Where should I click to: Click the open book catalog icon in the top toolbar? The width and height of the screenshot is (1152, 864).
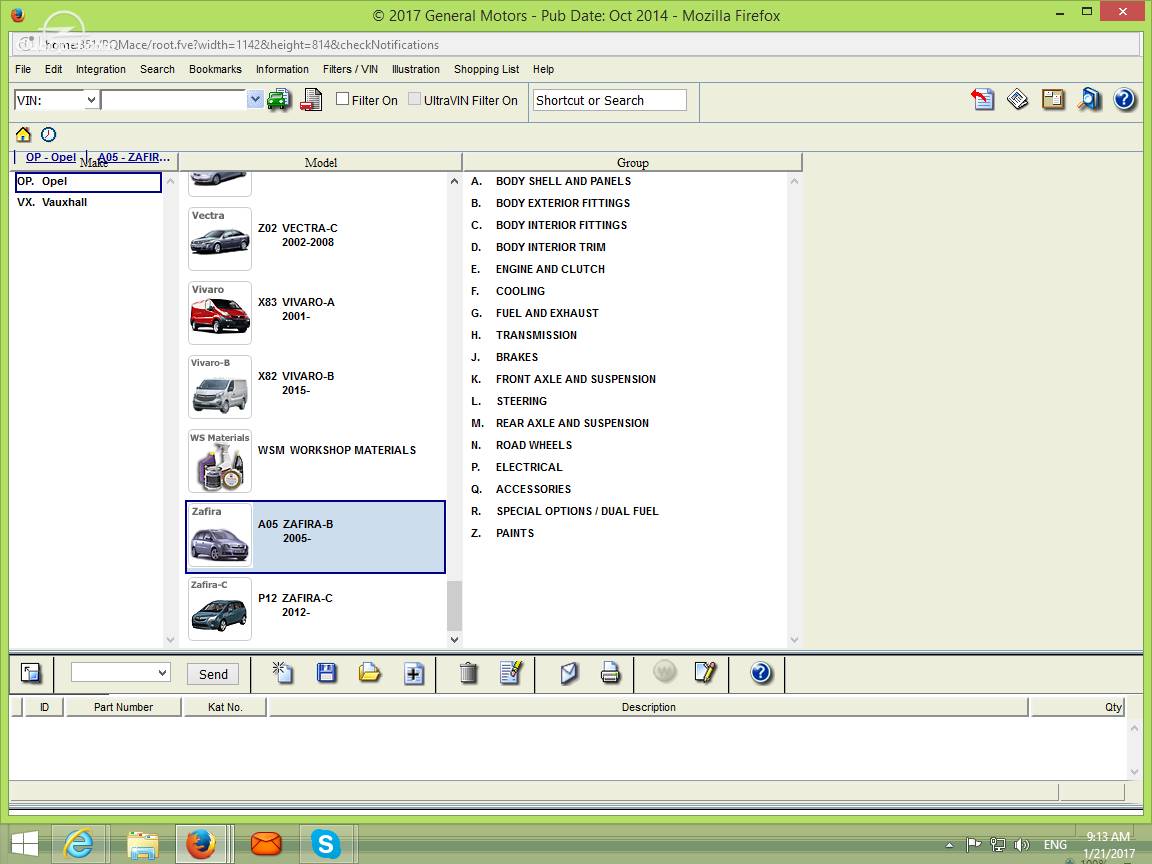(1053, 99)
